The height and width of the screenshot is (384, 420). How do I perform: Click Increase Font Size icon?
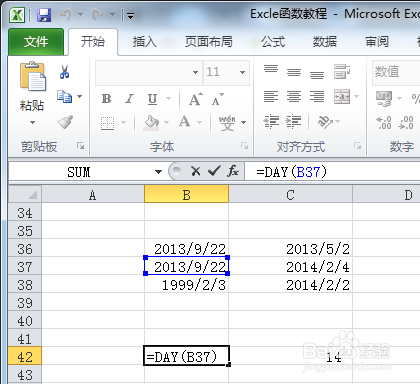(196, 99)
